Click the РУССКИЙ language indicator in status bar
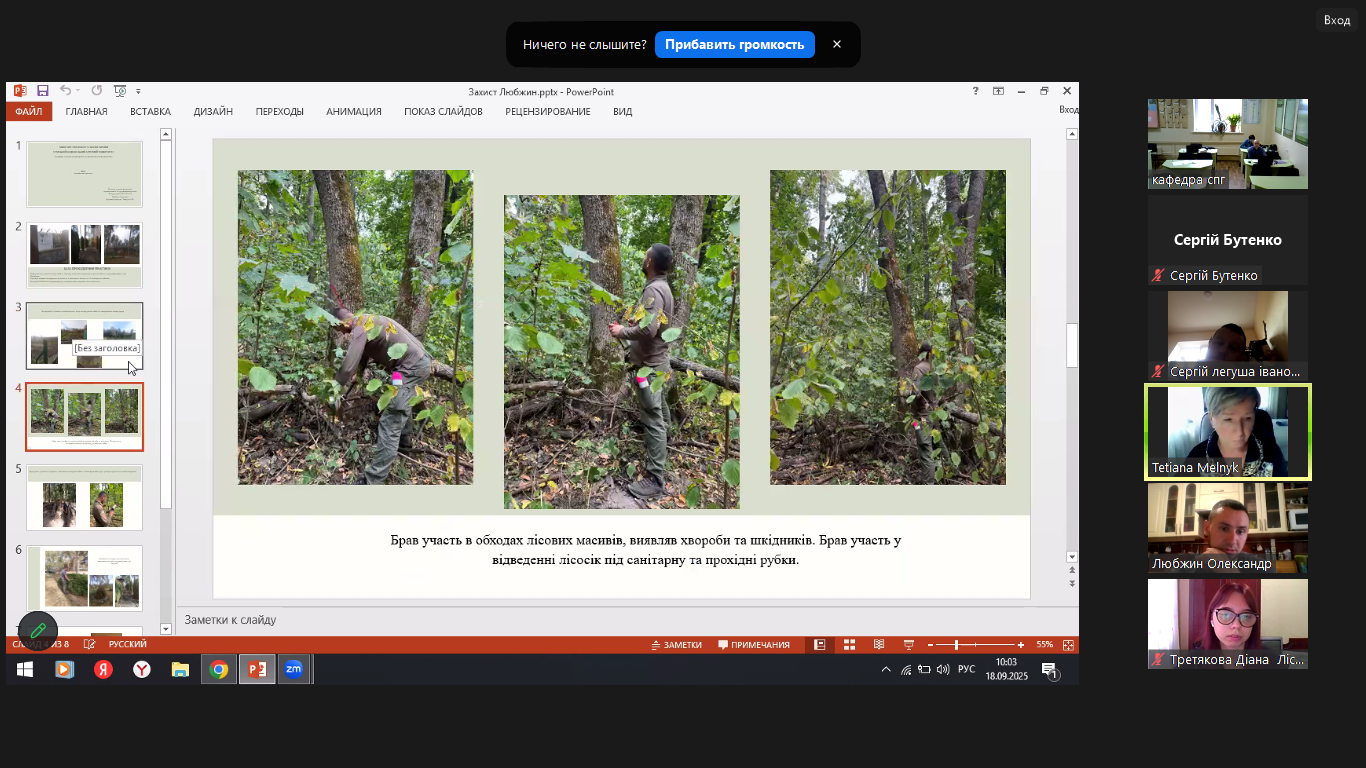Screen dimensions: 1366x768 point(128,645)
